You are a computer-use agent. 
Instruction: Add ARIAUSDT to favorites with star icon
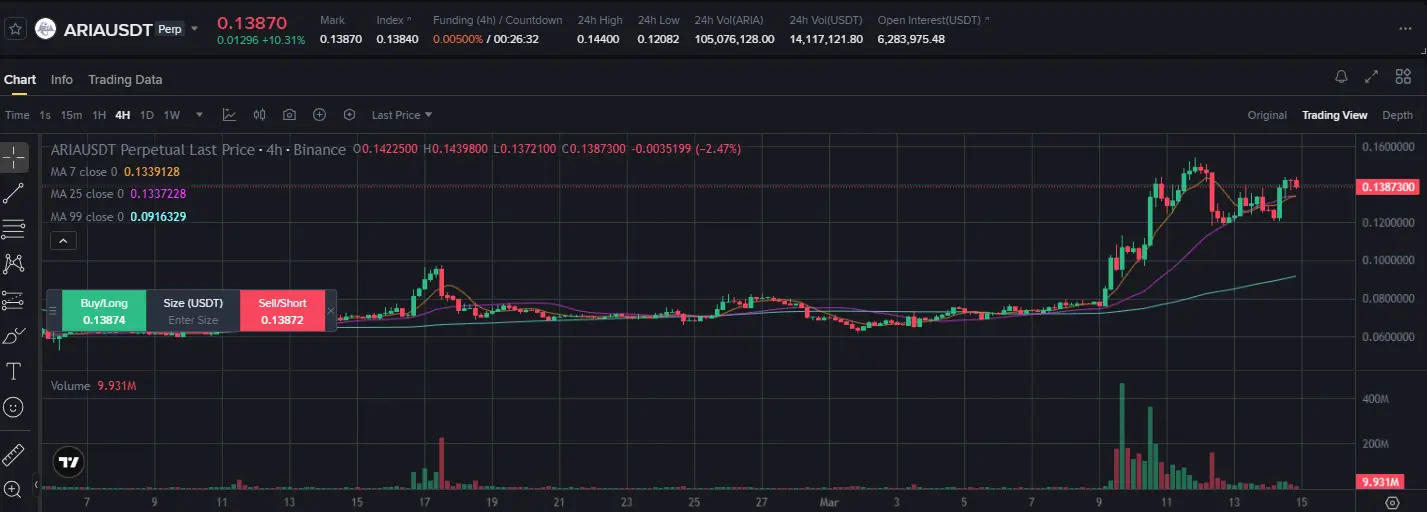[15, 29]
